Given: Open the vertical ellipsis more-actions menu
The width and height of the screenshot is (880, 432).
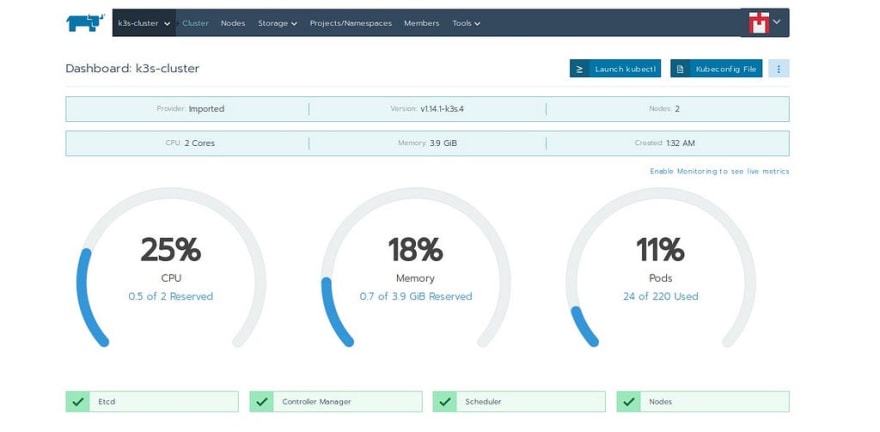Looking at the screenshot, I should point(778,69).
